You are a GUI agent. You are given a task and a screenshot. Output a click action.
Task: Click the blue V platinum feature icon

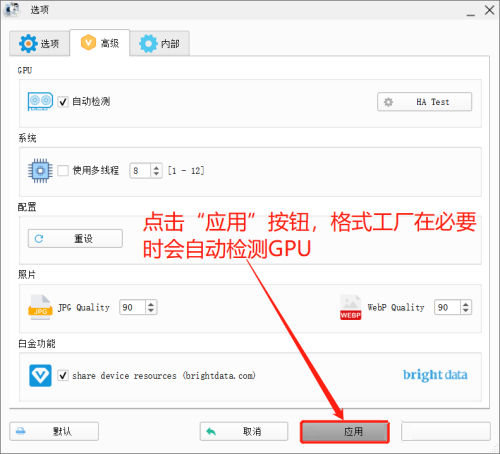pyautogui.click(x=40, y=376)
